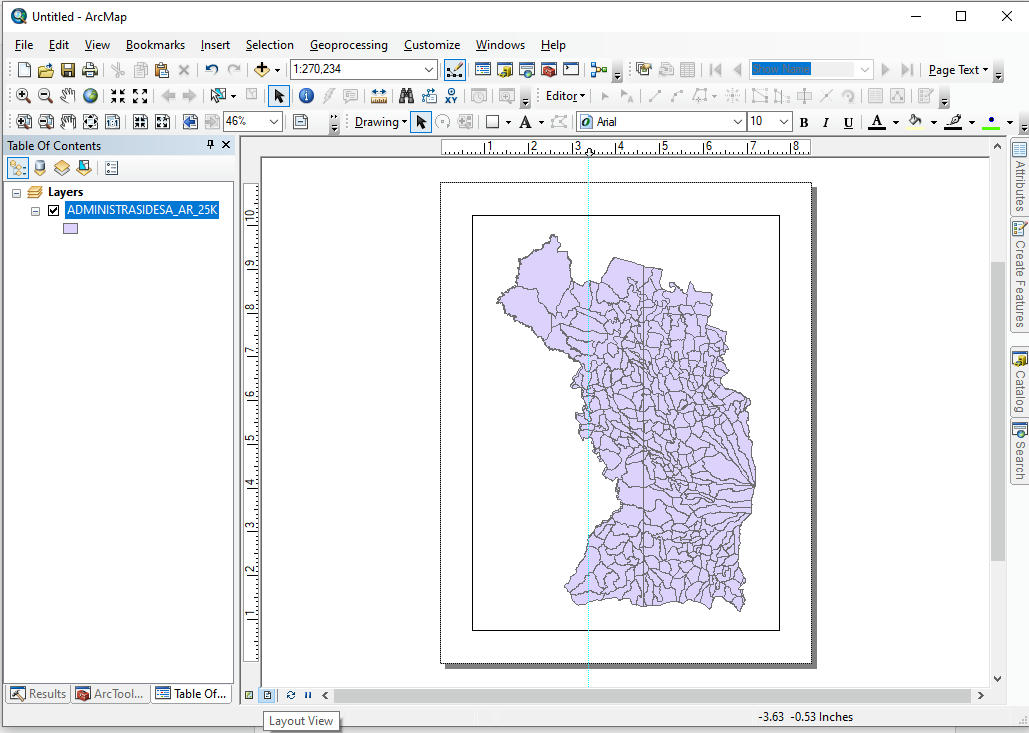1029x733 pixels.
Task: Select List By Source in Table Of Contents
Action: pyautogui.click(x=40, y=168)
